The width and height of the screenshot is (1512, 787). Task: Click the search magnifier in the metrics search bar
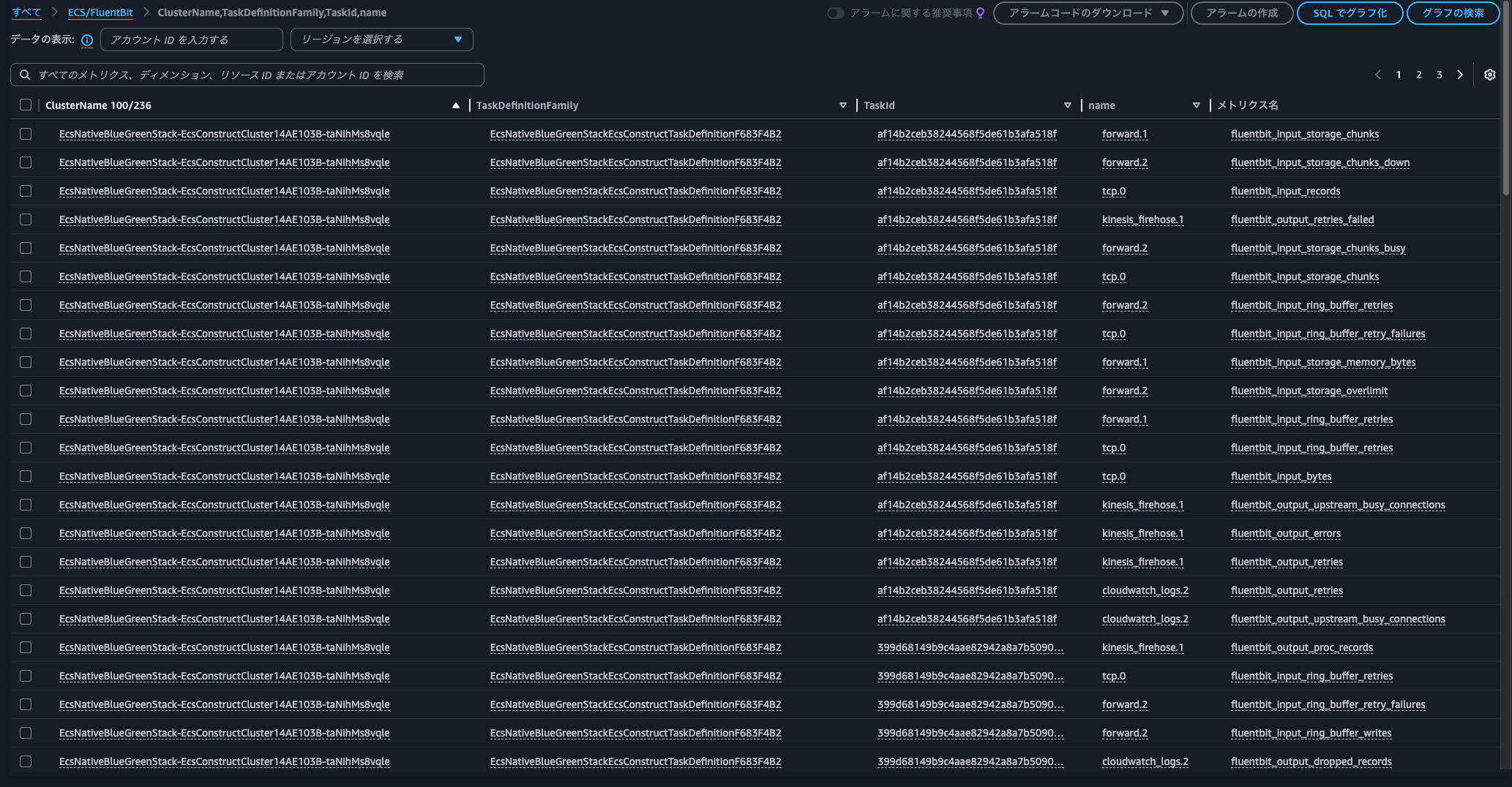pos(26,74)
